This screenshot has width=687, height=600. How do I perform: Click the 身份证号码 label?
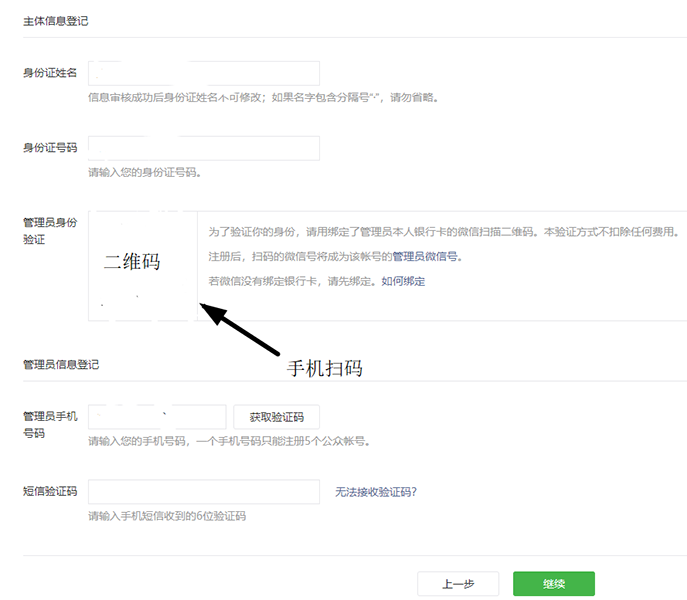50,148
